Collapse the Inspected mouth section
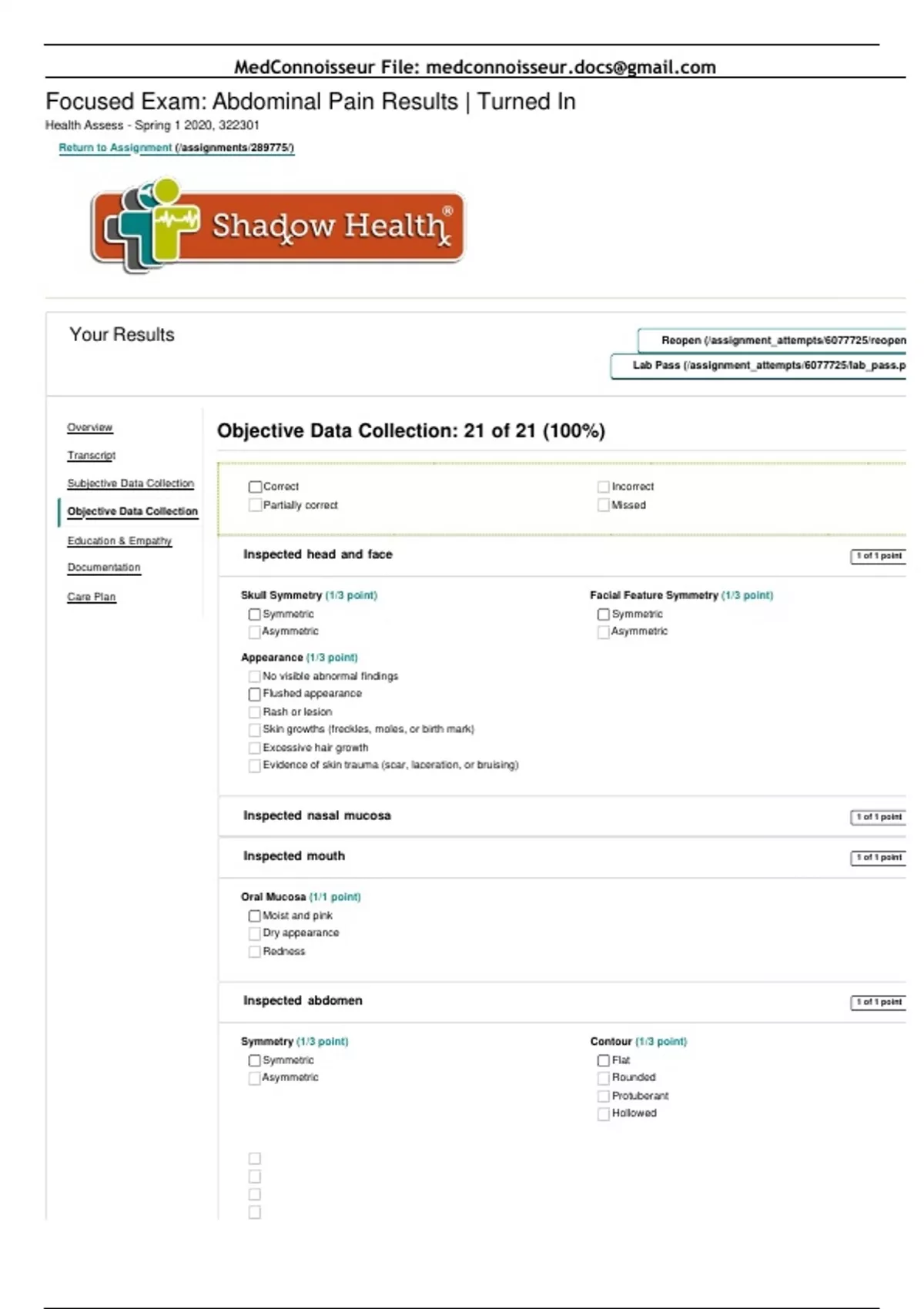 (294, 856)
